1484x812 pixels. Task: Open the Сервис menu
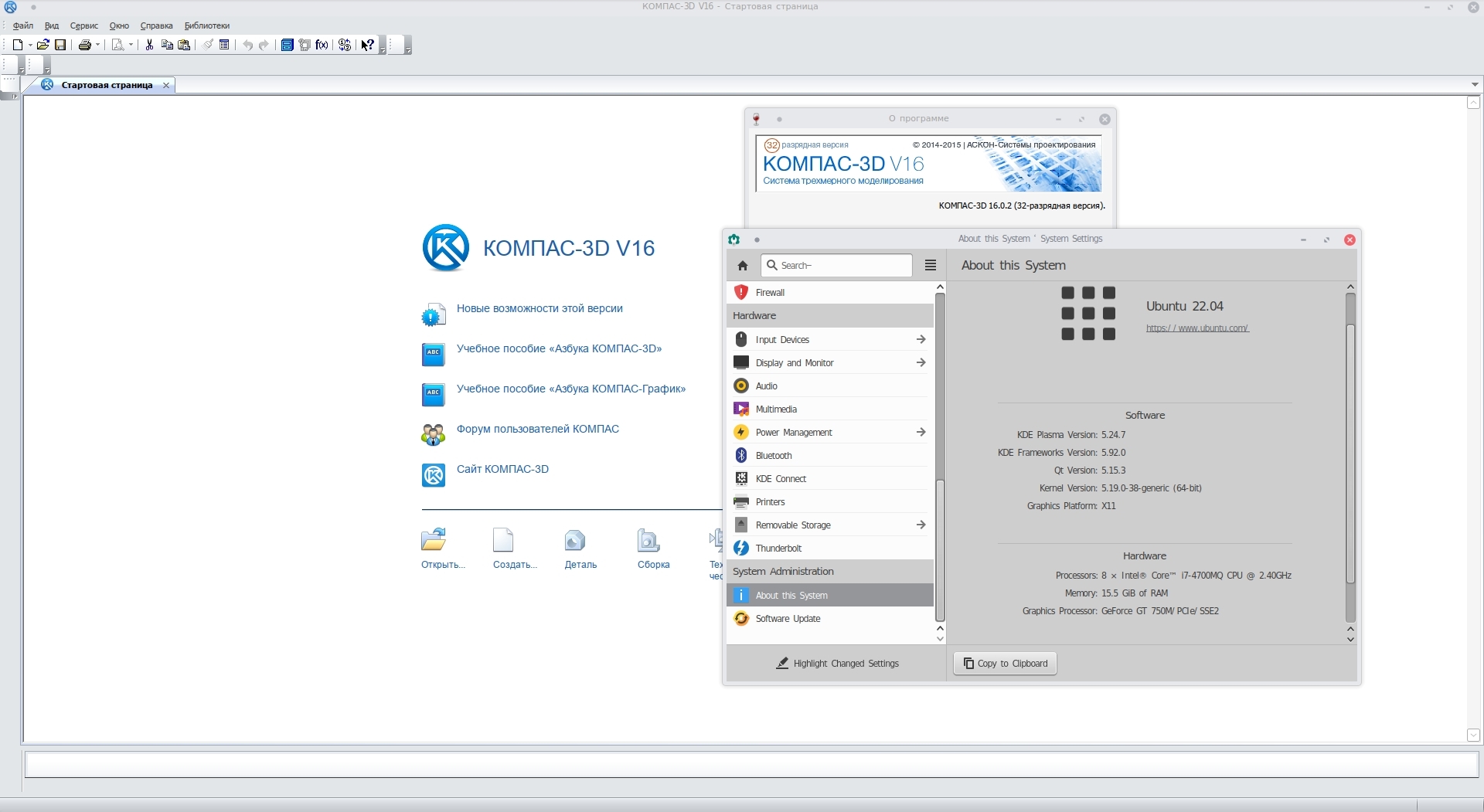[84, 25]
